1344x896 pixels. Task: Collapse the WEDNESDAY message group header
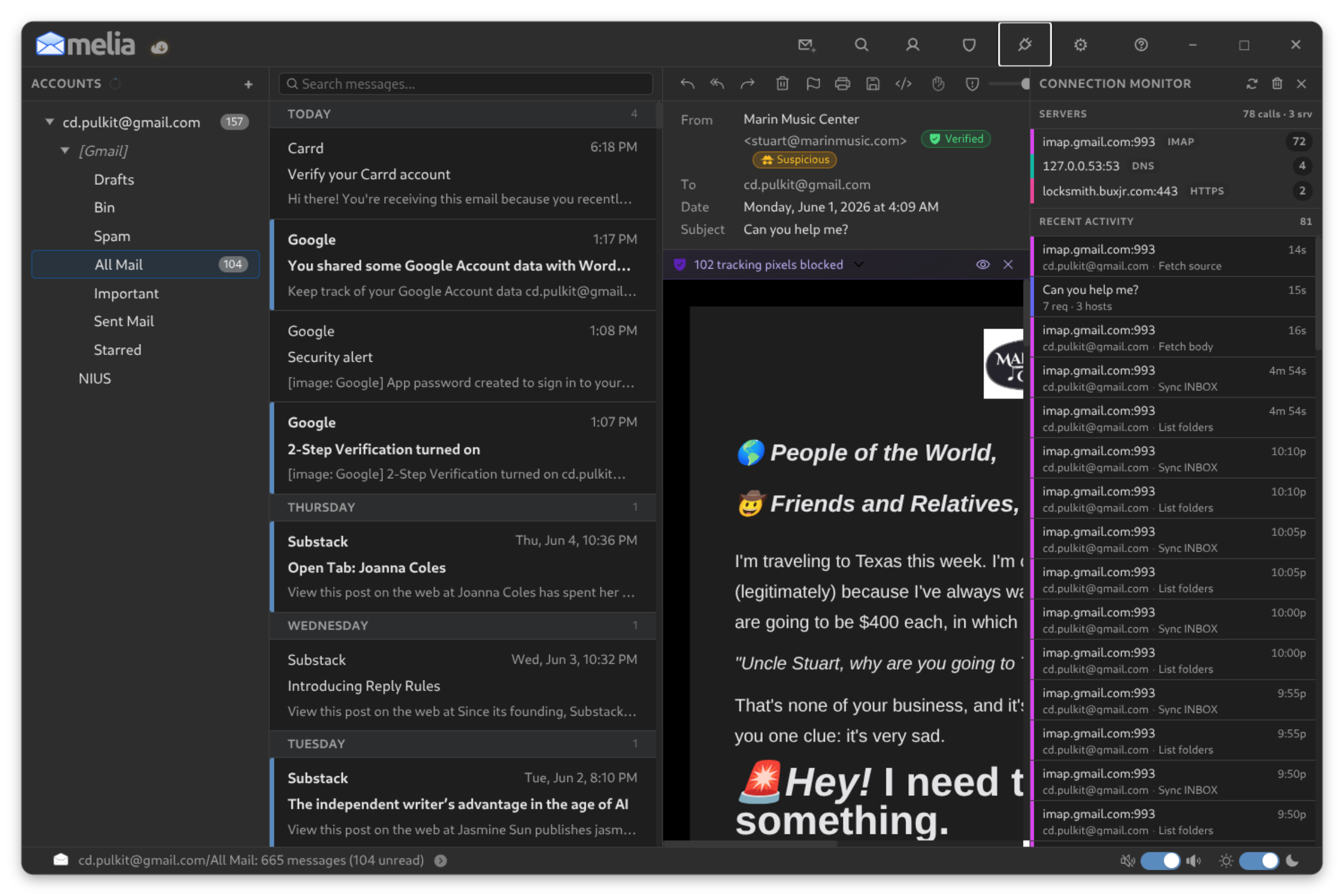tap(463, 626)
